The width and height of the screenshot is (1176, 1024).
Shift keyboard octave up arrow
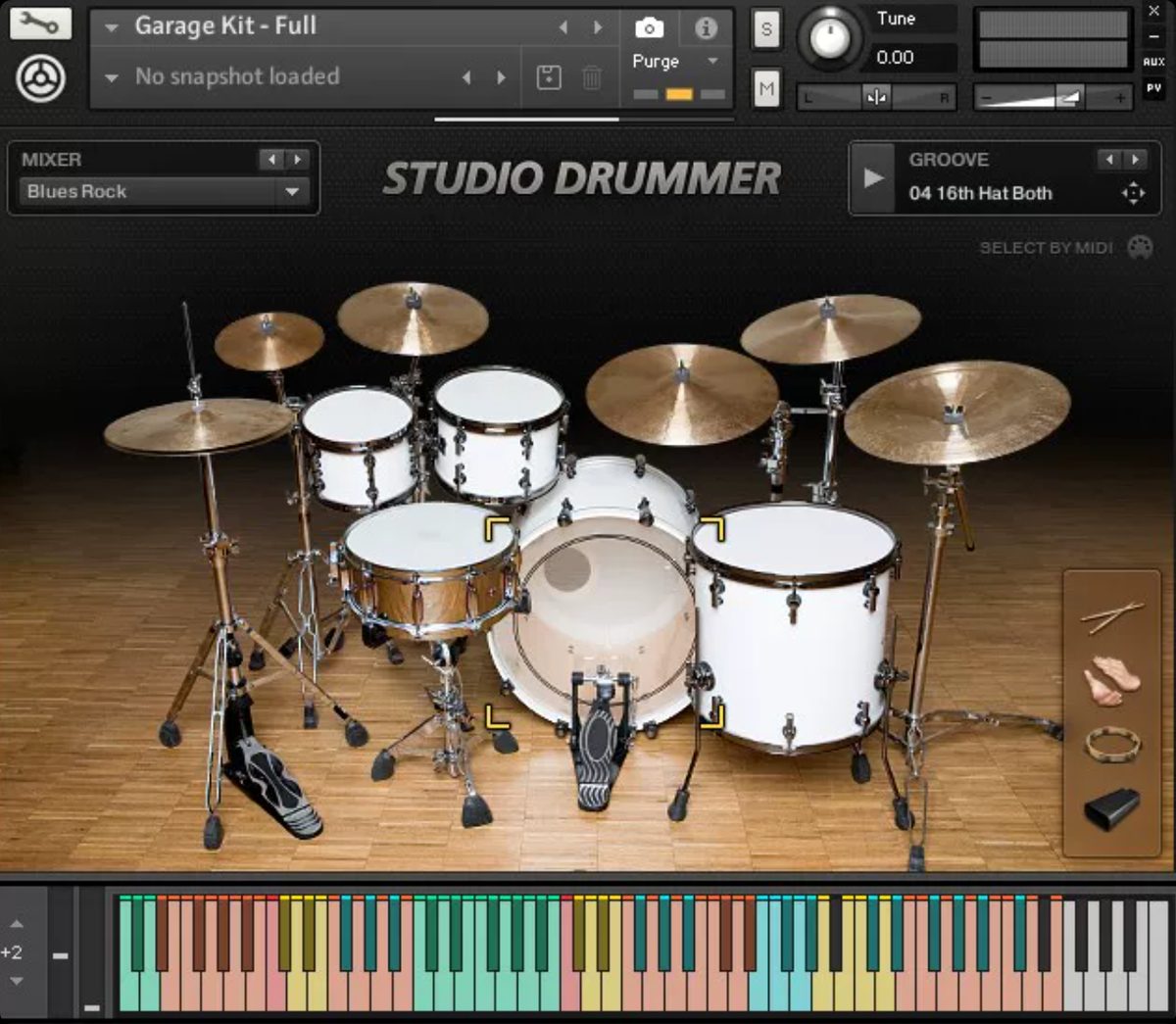tap(17, 924)
